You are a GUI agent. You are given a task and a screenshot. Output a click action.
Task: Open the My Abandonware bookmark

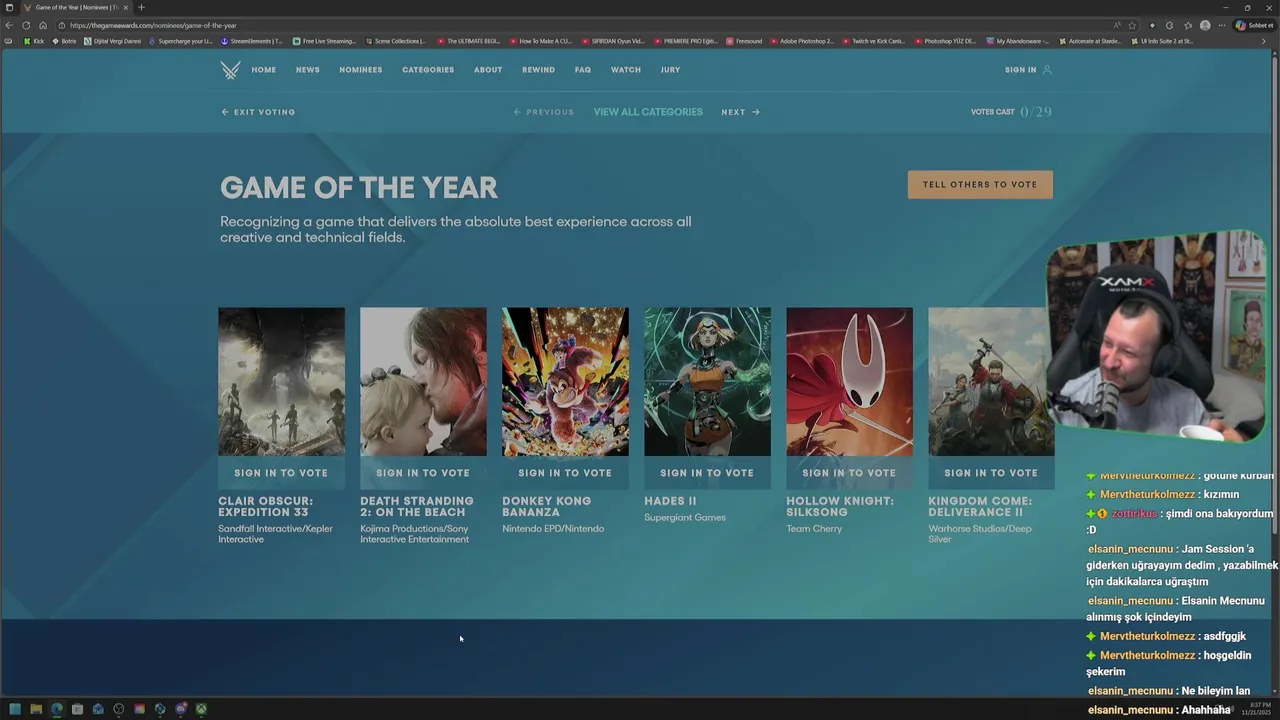pyautogui.click(x=1018, y=41)
